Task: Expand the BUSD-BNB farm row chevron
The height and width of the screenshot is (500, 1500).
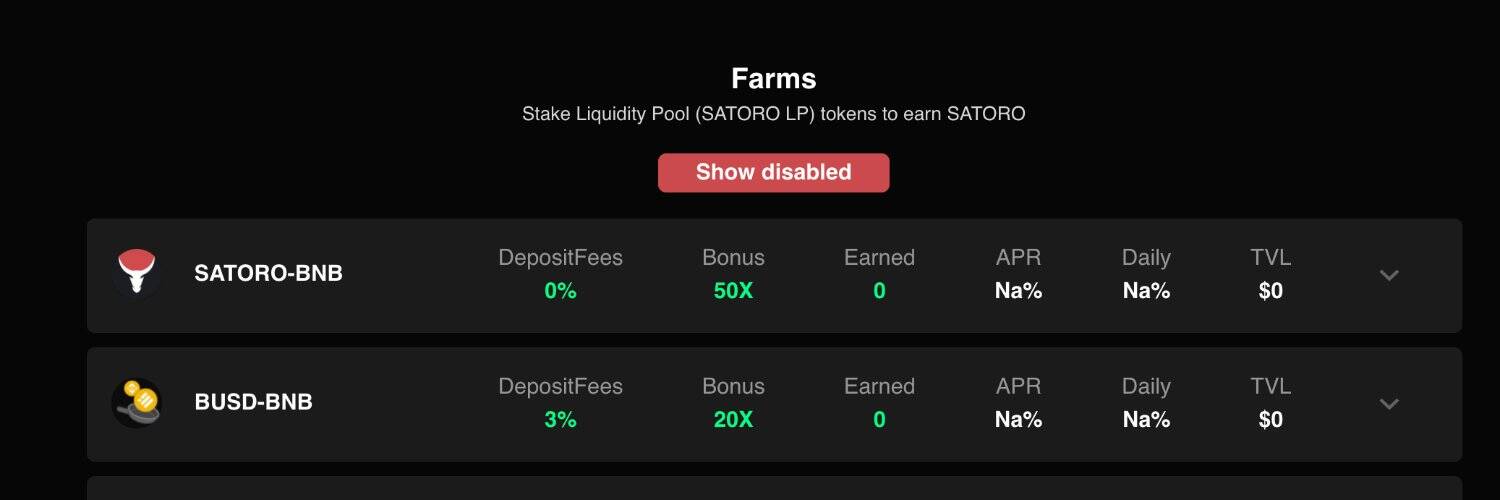Action: point(1389,404)
